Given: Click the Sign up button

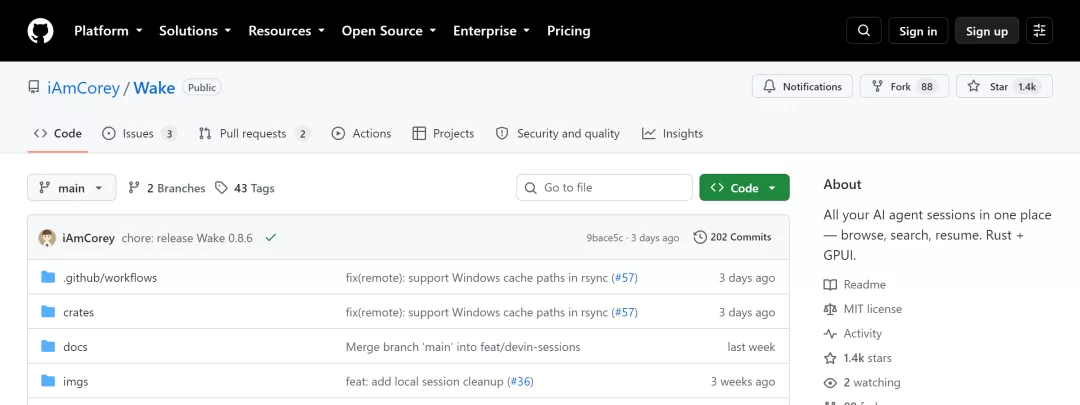Looking at the screenshot, I should pyautogui.click(x=986, y=31).
